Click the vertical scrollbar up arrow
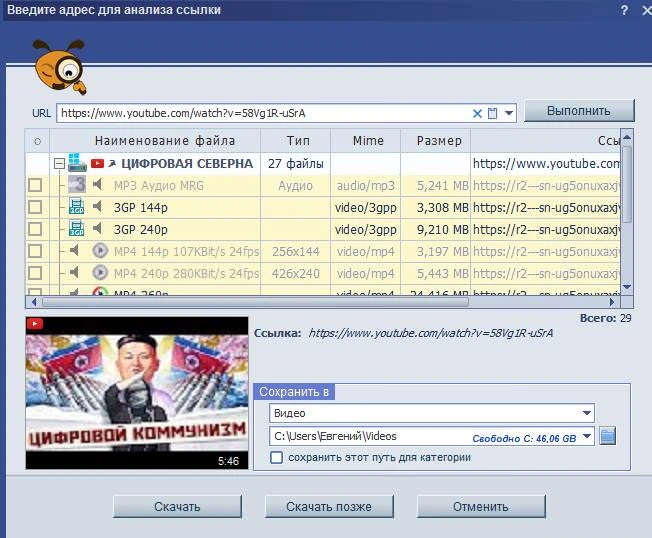 click(x=627, y=137)
